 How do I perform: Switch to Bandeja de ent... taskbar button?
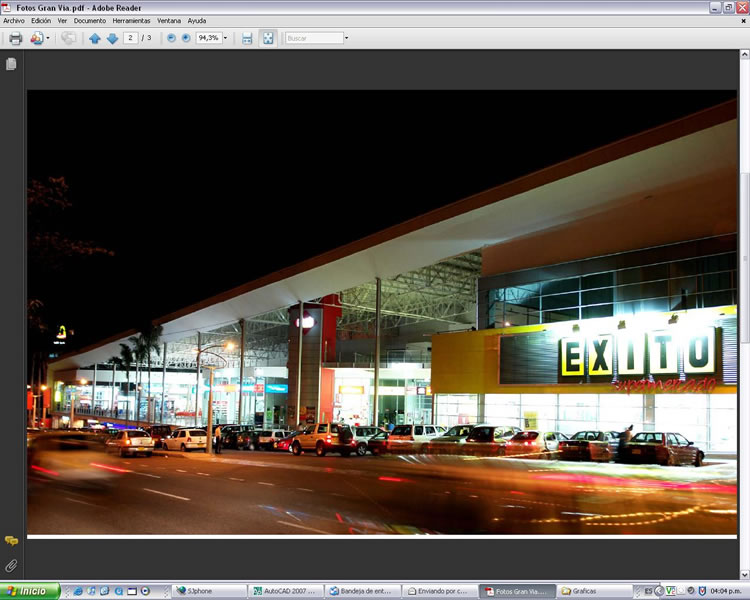pyautogui.click(x=363, y=591)
